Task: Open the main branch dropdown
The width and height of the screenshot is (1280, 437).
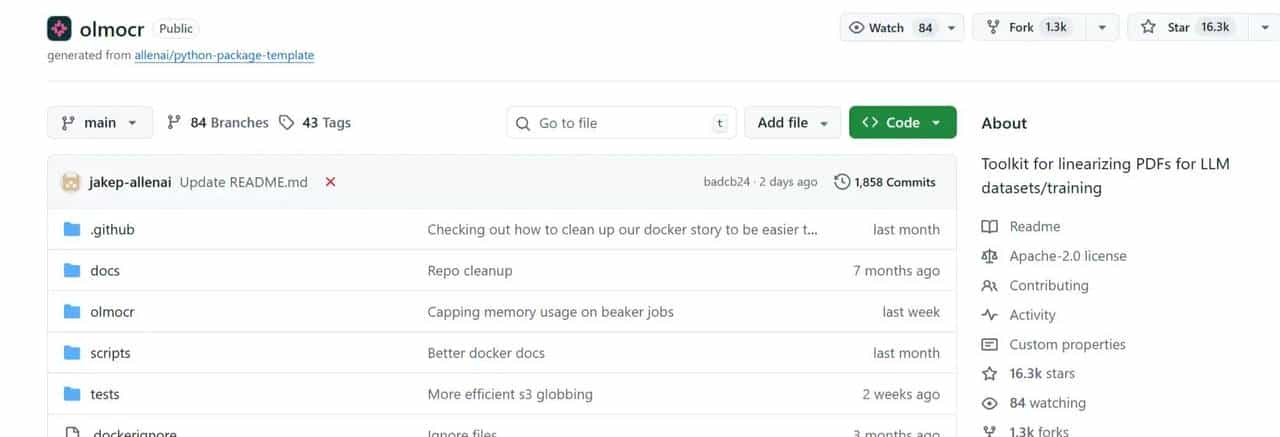Action: [100, 123]
